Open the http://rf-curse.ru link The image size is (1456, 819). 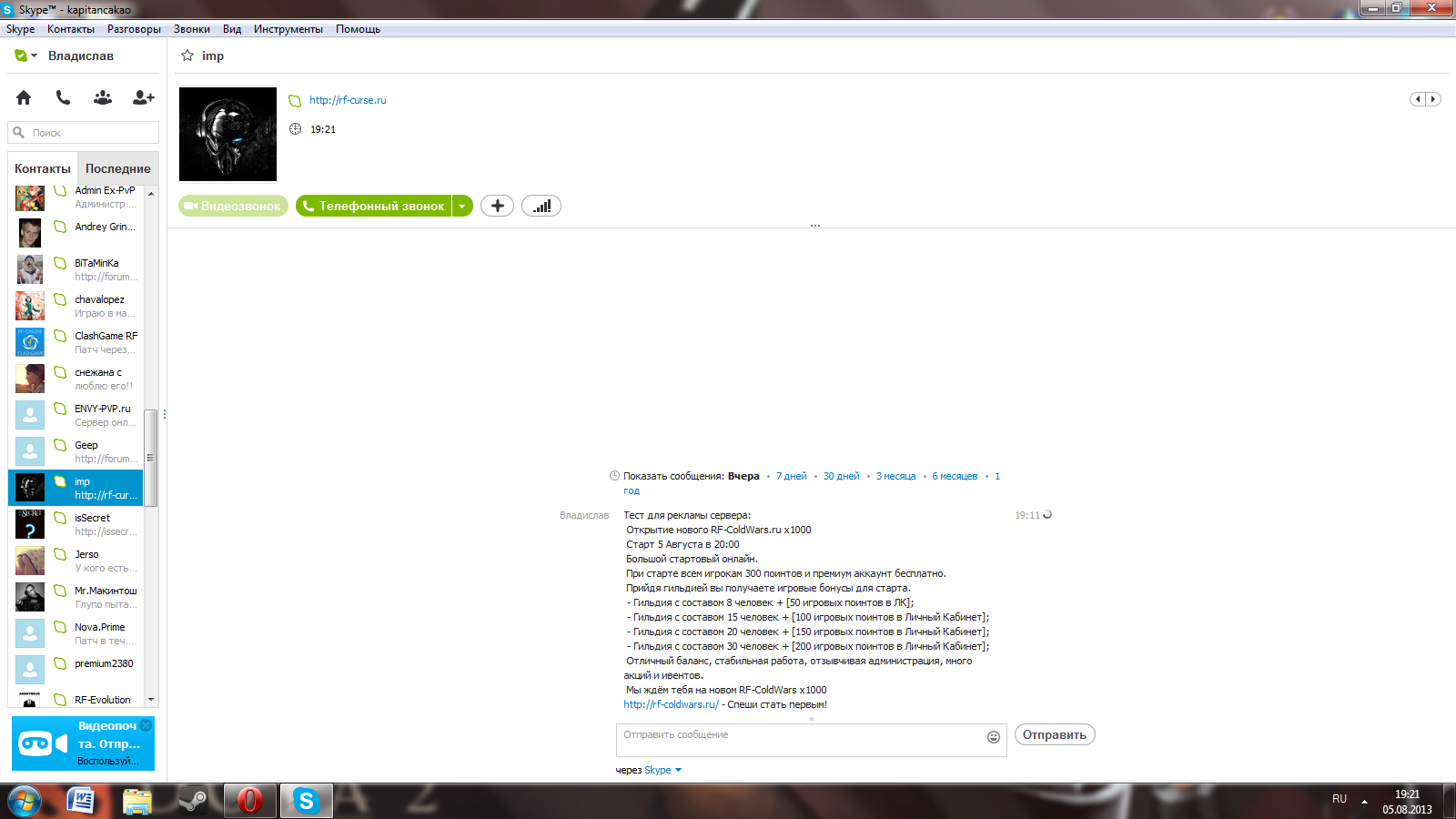point(348,100)
